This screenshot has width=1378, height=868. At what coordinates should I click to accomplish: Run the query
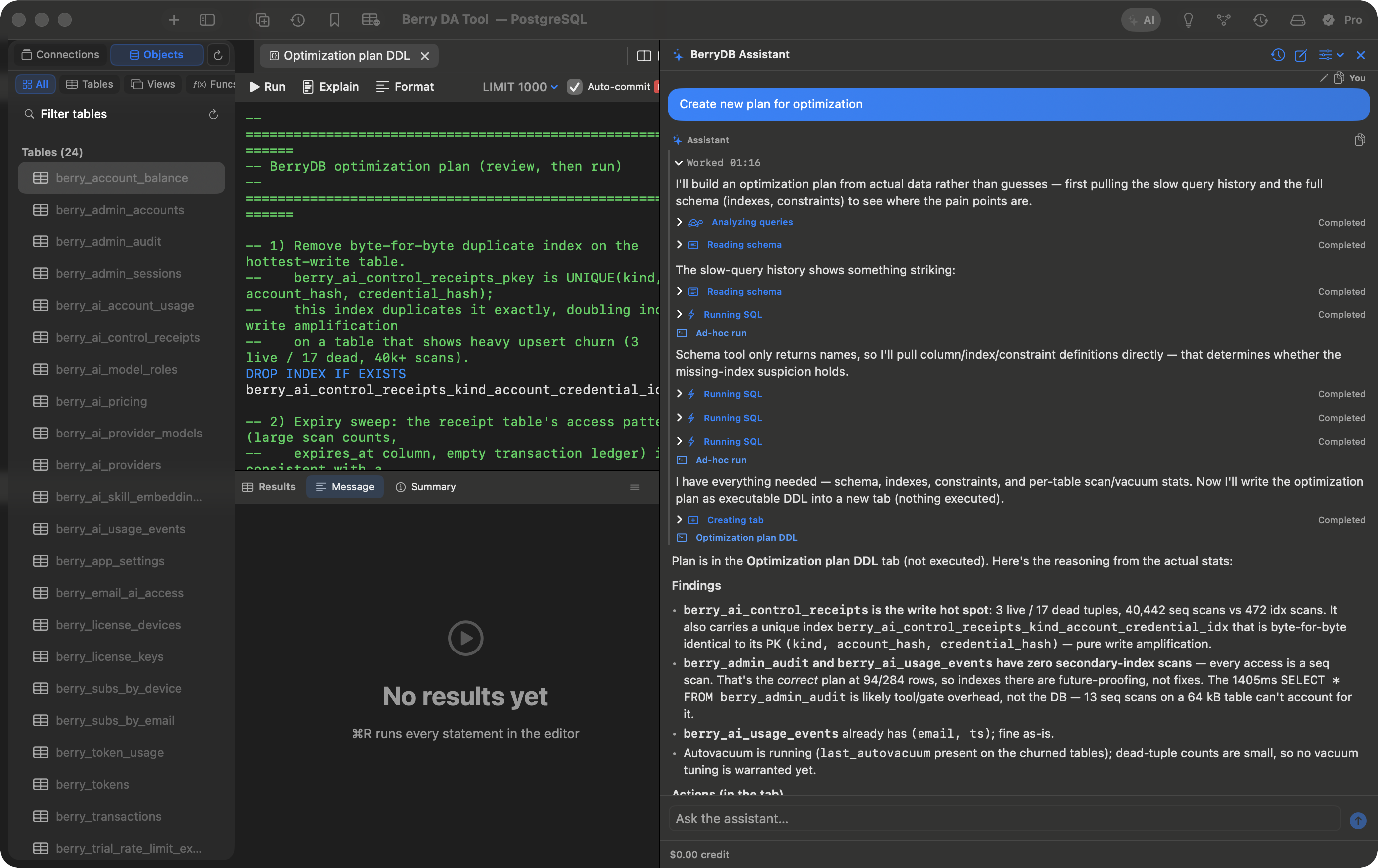(268, 87)
